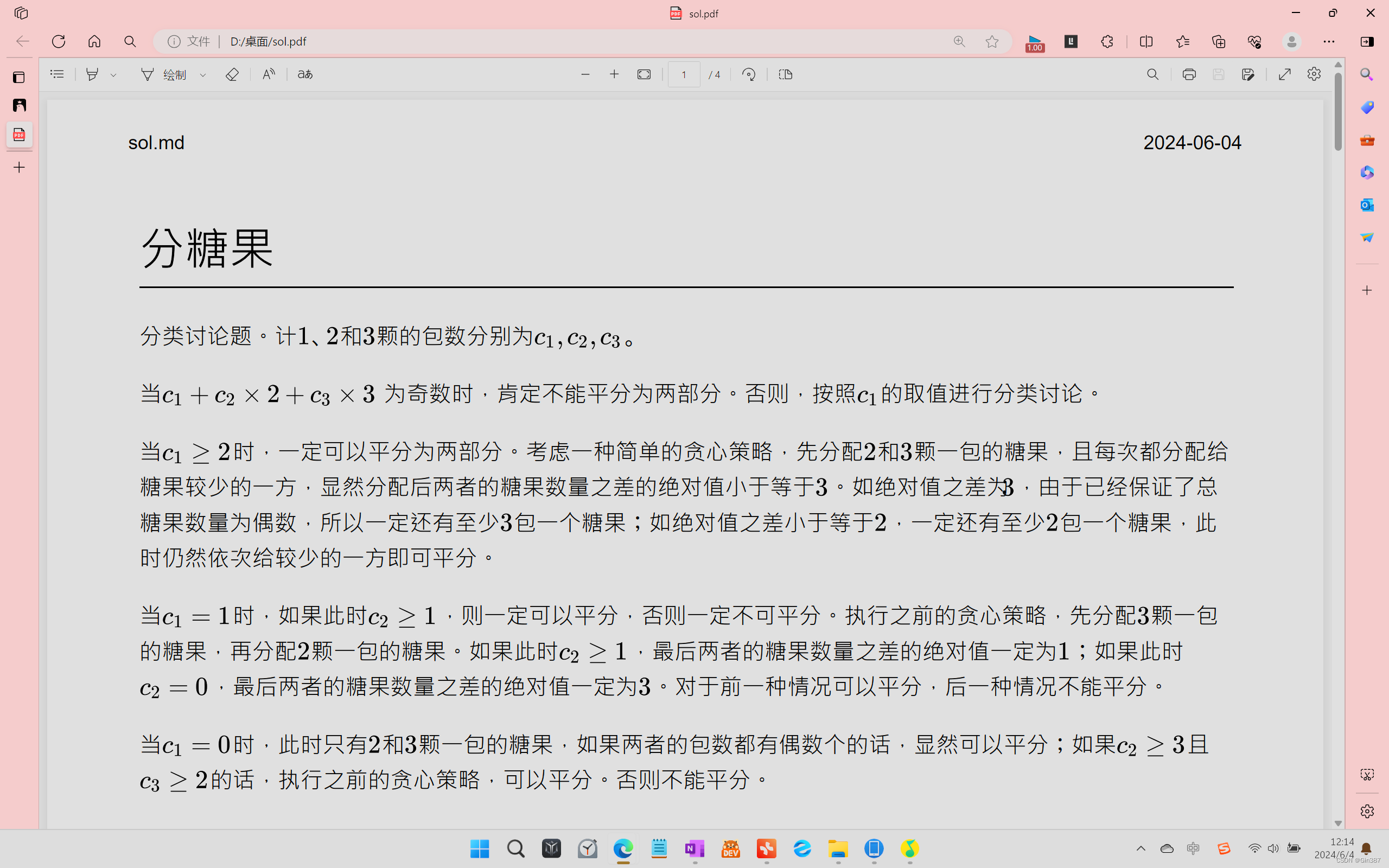1389x868 pixels.
Task: Expand the highlighter color dropdown
Action: point(113,74)
